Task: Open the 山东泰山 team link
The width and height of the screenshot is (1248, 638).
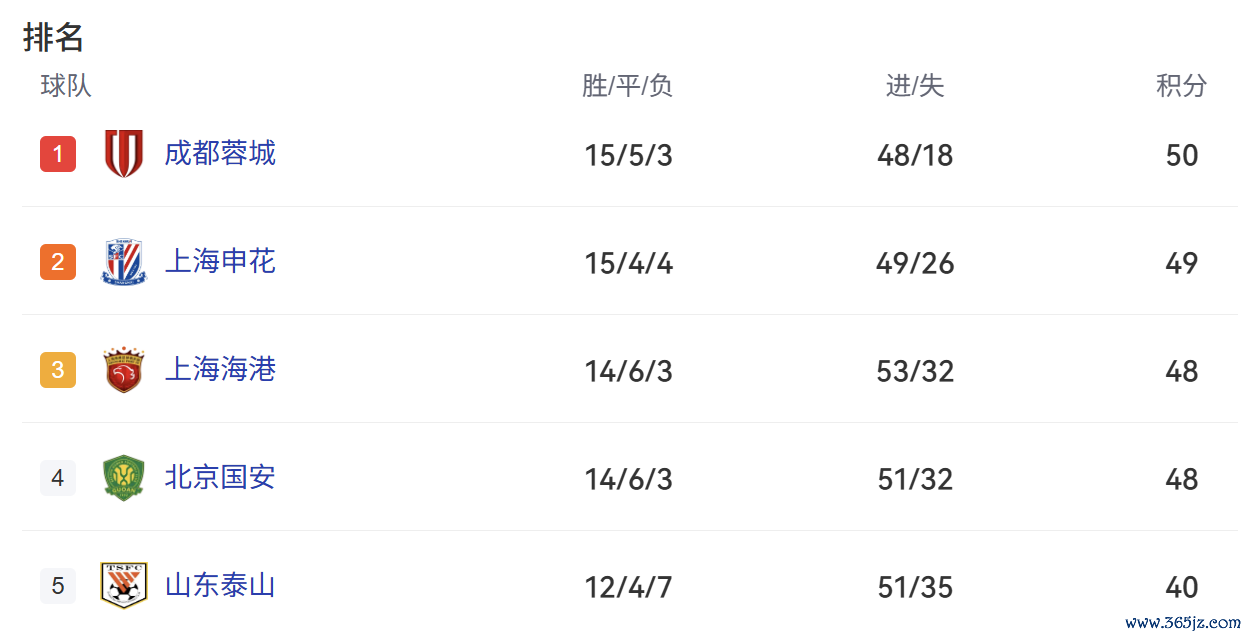Action: [x=220, y=586]
